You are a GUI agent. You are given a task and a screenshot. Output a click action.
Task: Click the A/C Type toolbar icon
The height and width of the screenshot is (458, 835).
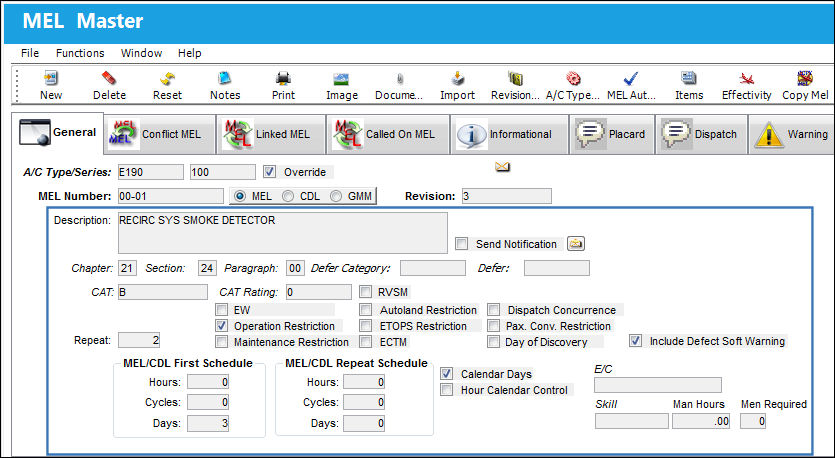(573, 79)
